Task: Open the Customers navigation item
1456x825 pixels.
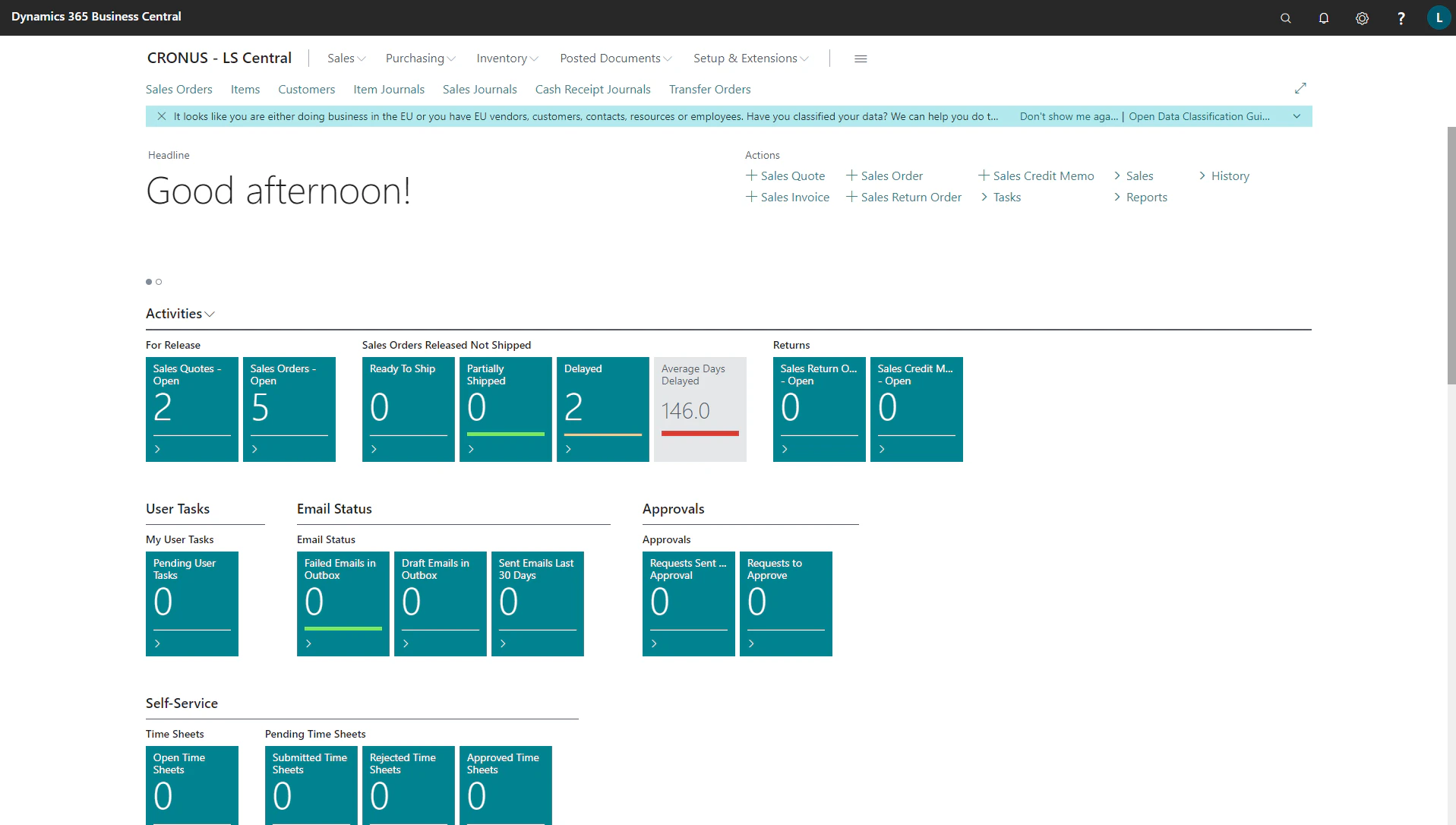Action: pyautogui.click(x=306, y=89)
